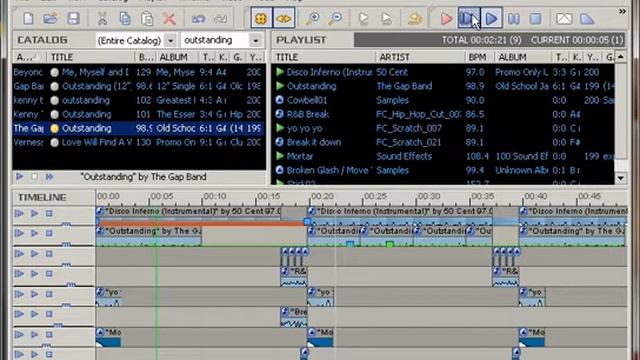Click the play-from-cursor toolbar button
The height and width of the screenshot is (360, 640).
(x=469, y=18)
